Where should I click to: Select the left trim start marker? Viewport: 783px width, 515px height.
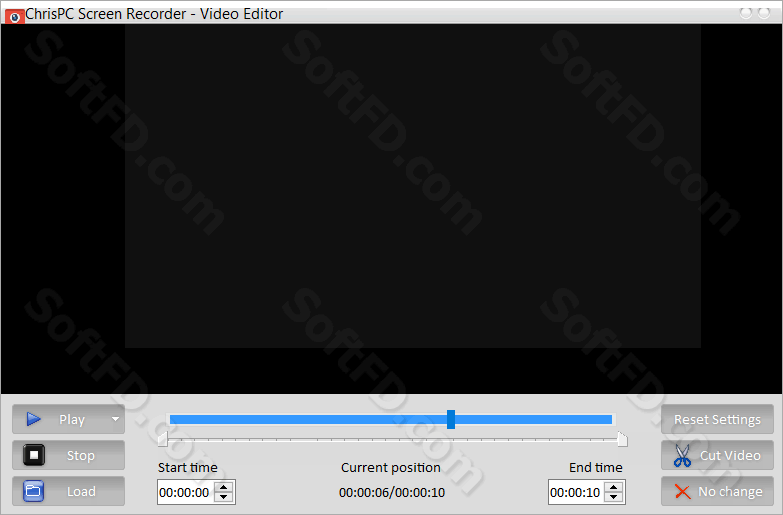[162, 439]
